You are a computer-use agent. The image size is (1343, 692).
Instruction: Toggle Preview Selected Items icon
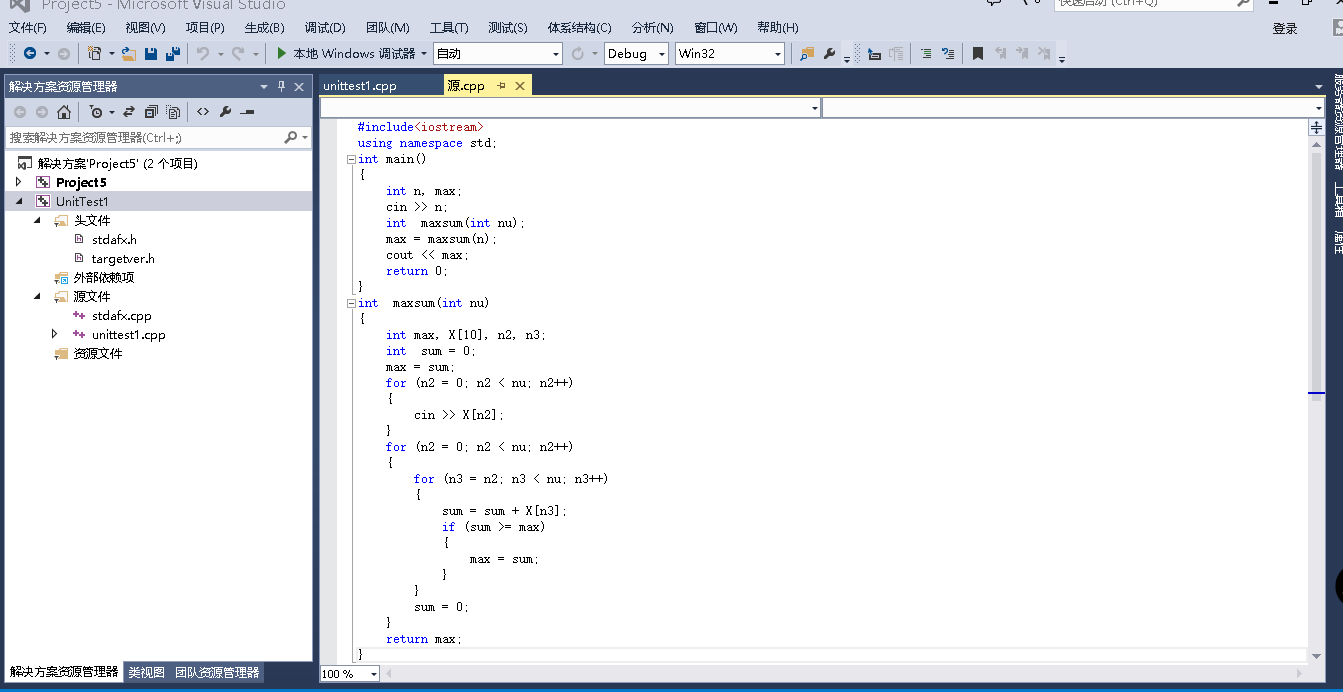click(247, 112)
